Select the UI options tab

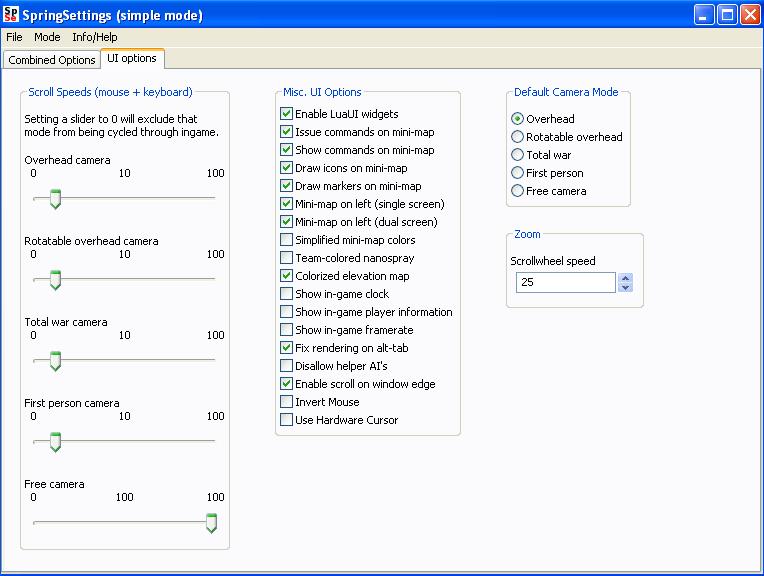(x=132, y=58)
